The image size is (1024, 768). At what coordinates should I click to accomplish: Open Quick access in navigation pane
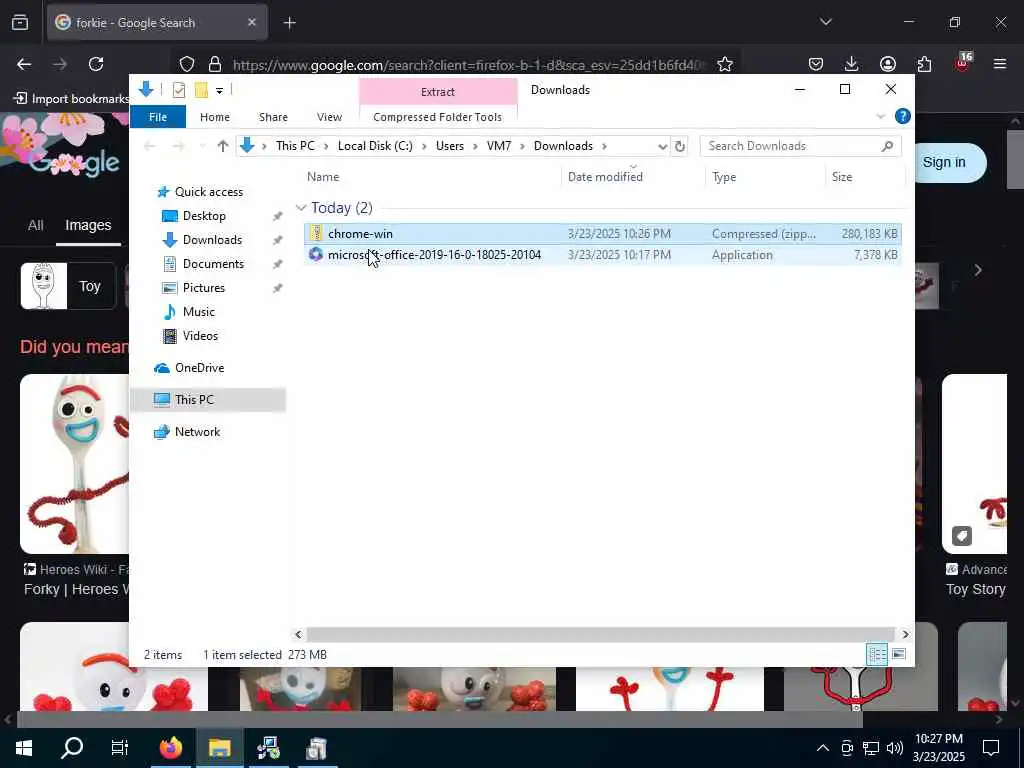208,192
